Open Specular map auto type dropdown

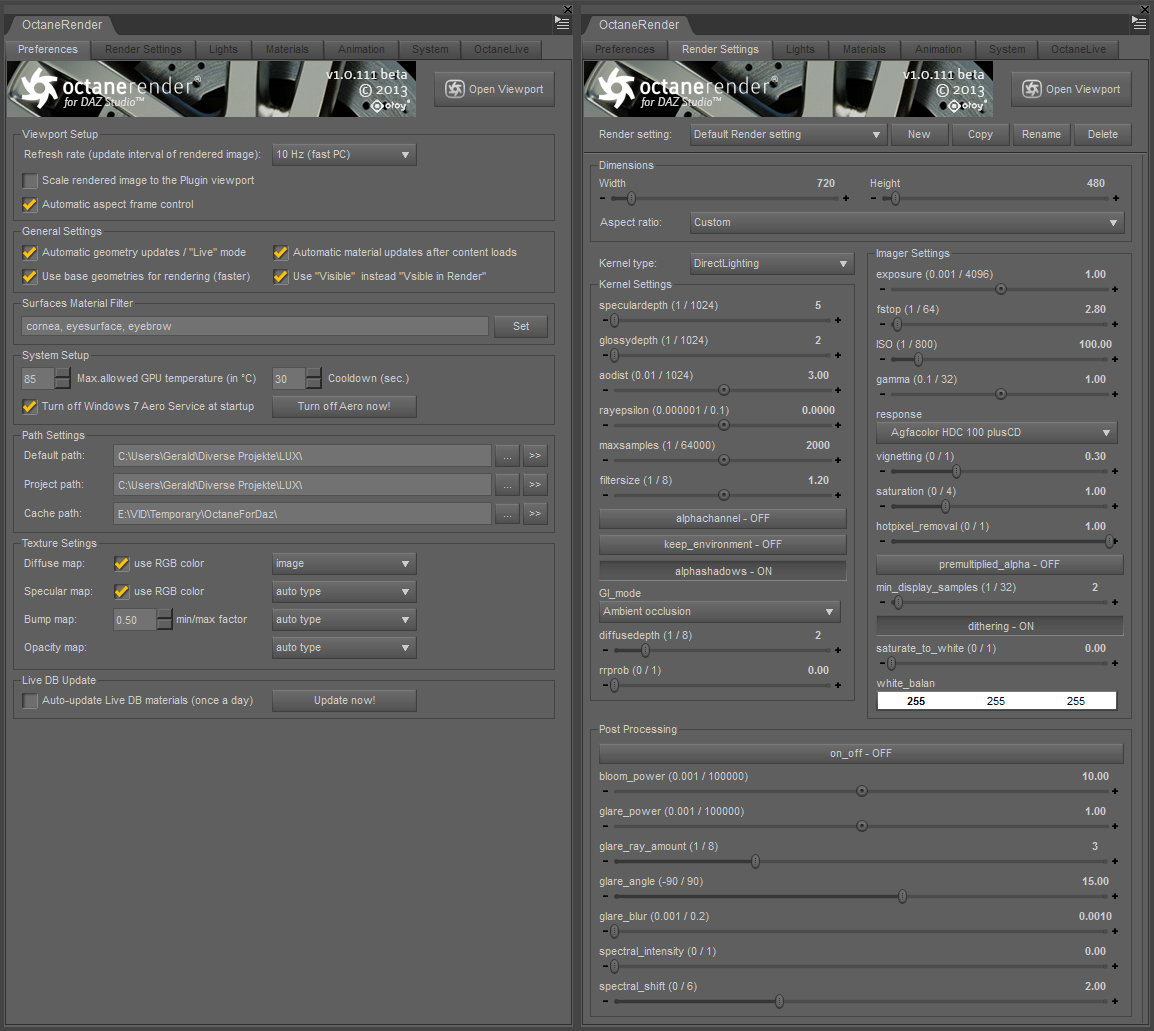click(x=344, y=592)
